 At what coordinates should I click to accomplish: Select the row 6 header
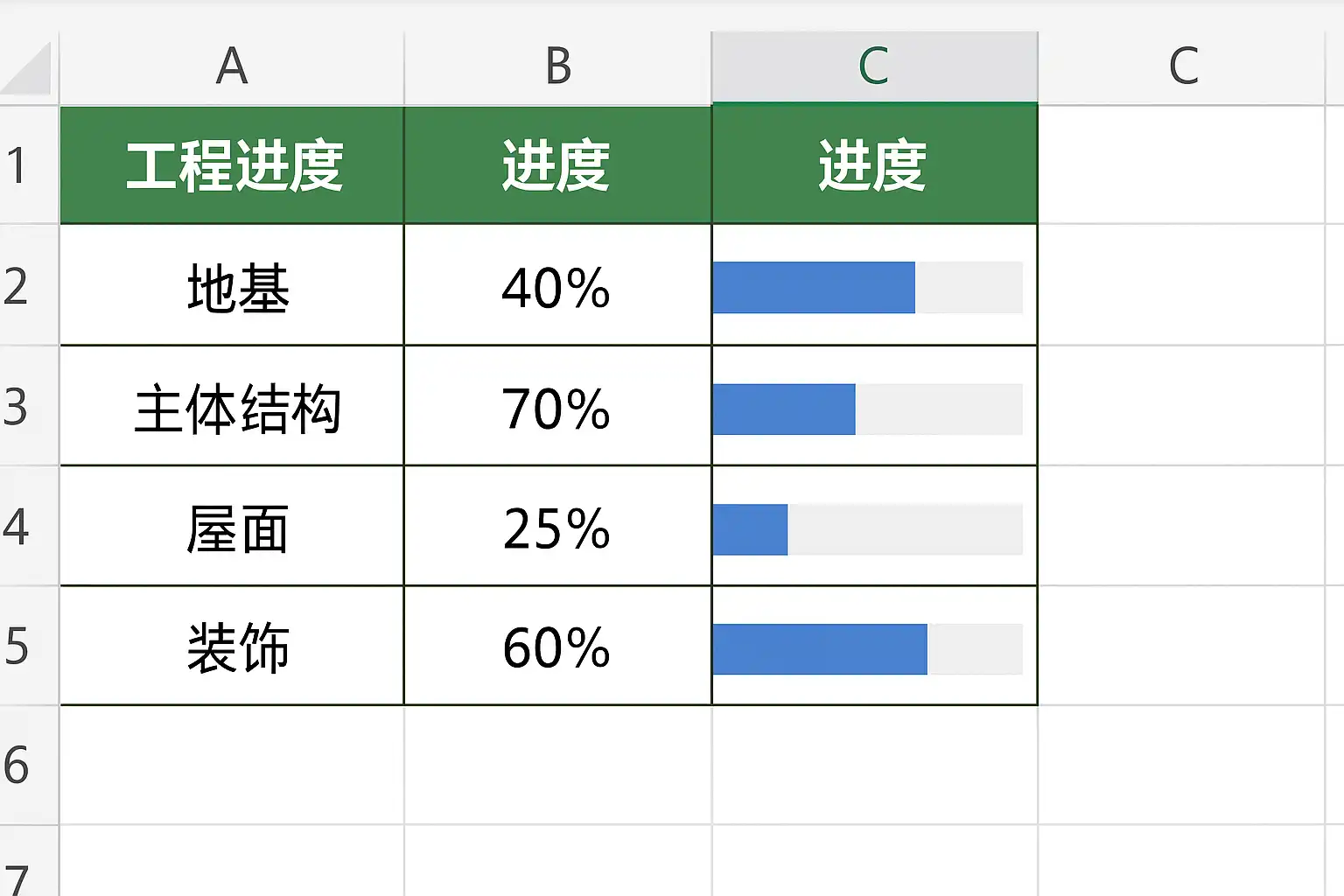coord(17,766)
